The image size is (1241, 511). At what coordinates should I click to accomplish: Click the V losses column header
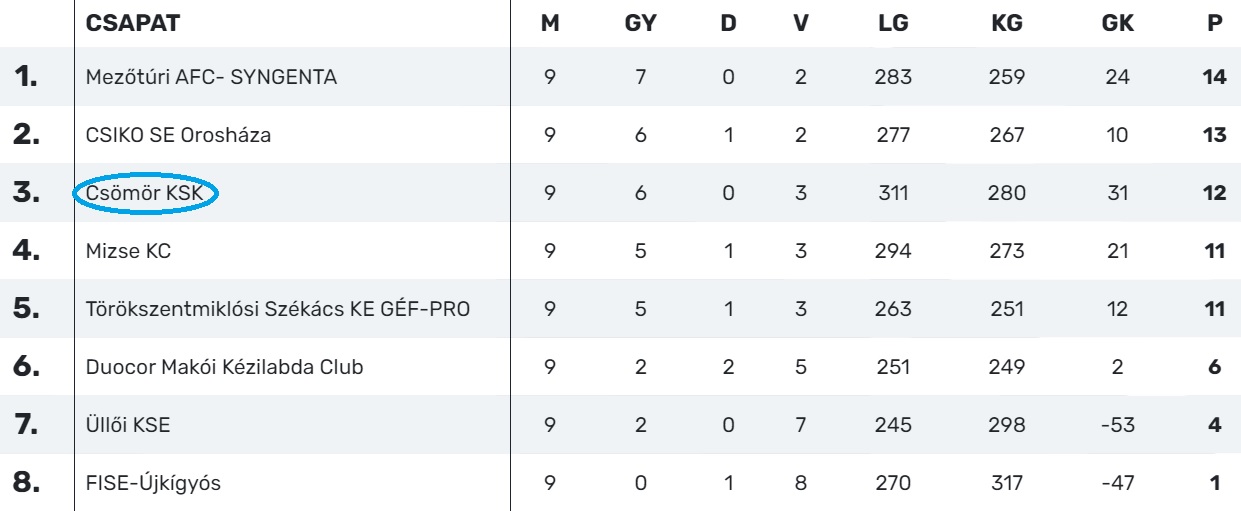click(x=800, y=24)
